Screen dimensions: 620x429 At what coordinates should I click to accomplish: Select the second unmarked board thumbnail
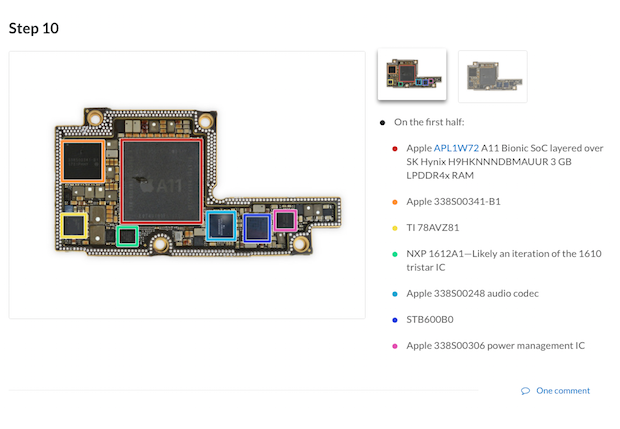coord(493,76)
